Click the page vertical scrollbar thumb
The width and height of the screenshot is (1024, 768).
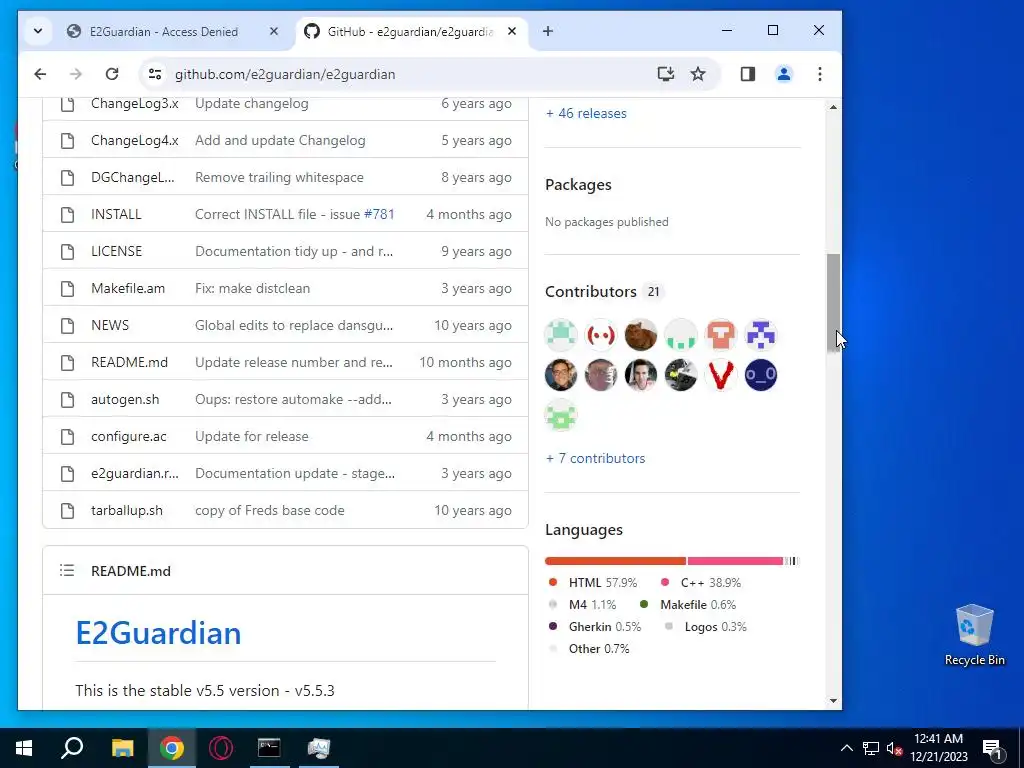click(x=833, y=303)
